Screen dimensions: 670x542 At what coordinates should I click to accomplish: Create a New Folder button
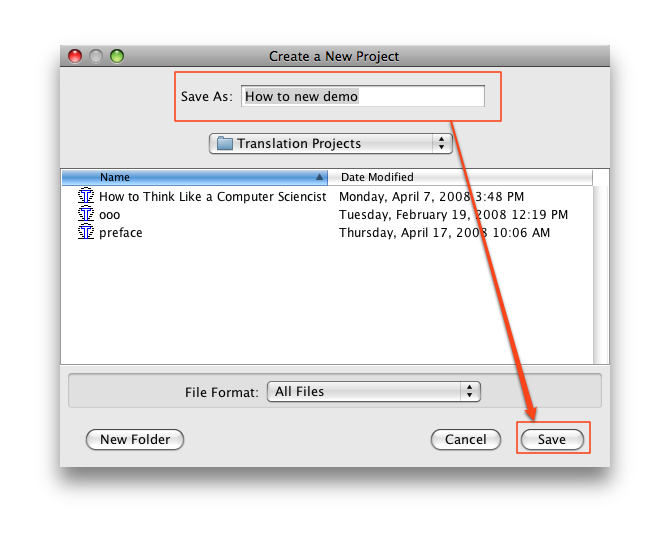click(x=136, y=439)
